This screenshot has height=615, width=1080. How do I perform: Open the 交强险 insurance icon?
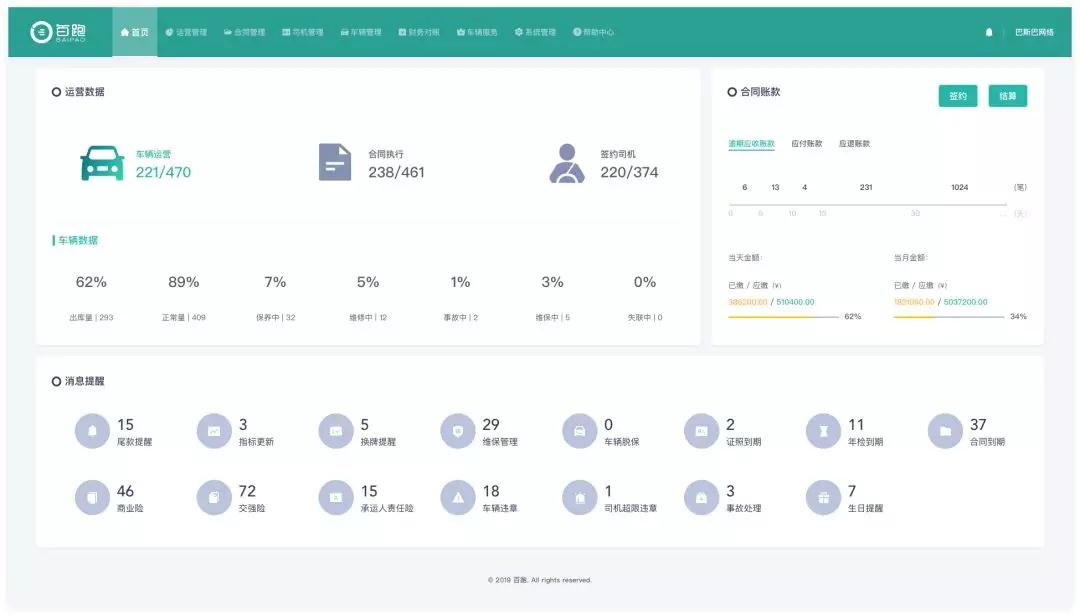[x=214, y=497]
